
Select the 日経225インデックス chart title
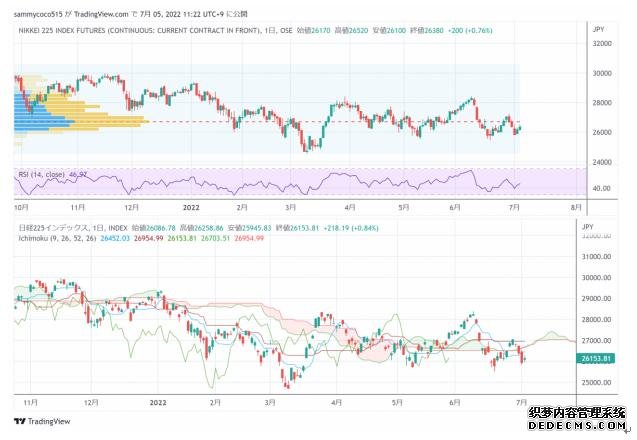click(54, 228)
